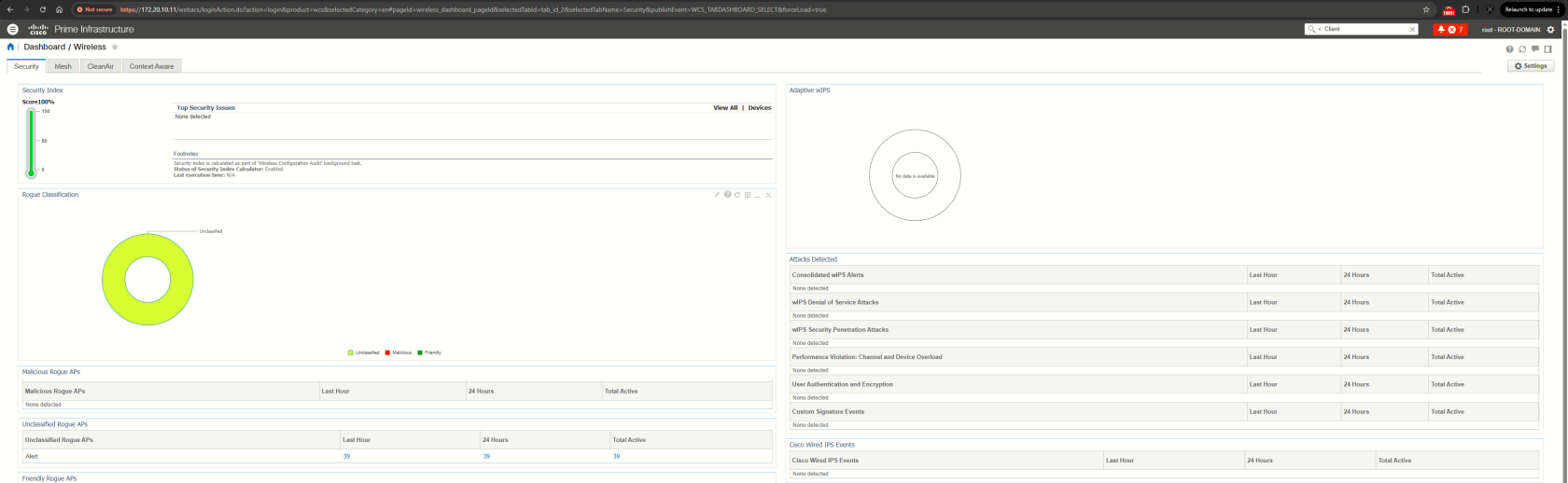Click the Friendly Rogue APs dashlet title

tap(49, 478)
